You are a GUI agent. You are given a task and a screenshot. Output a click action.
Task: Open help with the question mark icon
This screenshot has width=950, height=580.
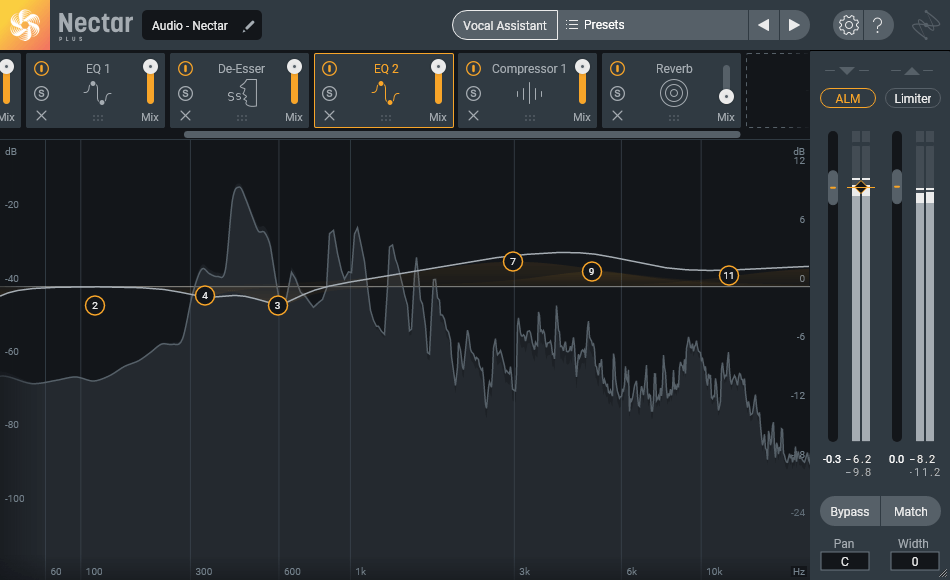tap(877, 25)
